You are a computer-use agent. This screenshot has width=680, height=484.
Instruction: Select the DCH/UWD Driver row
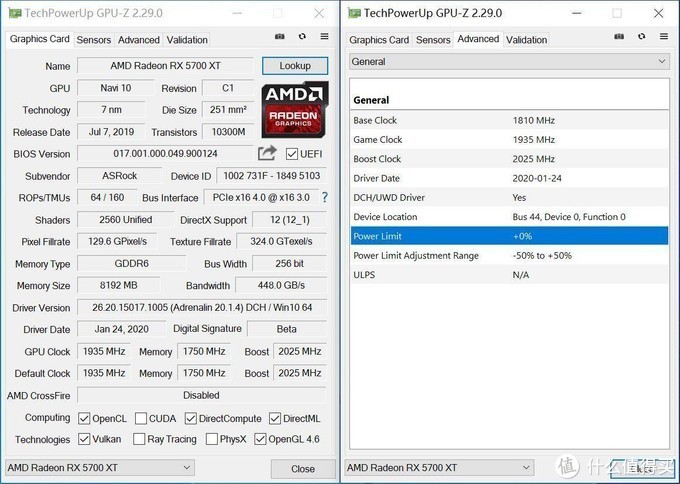point(509,197)
